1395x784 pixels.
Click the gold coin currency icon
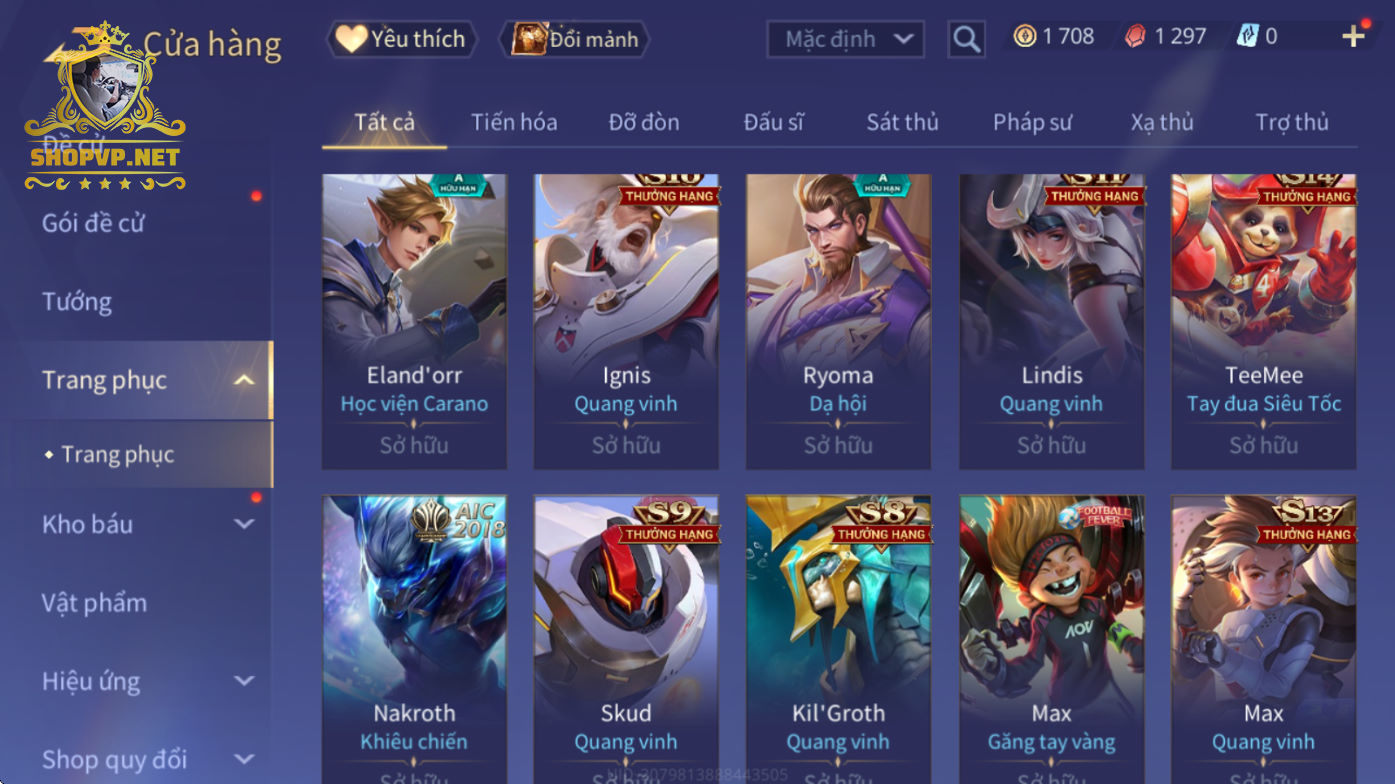click(1025, 37)
